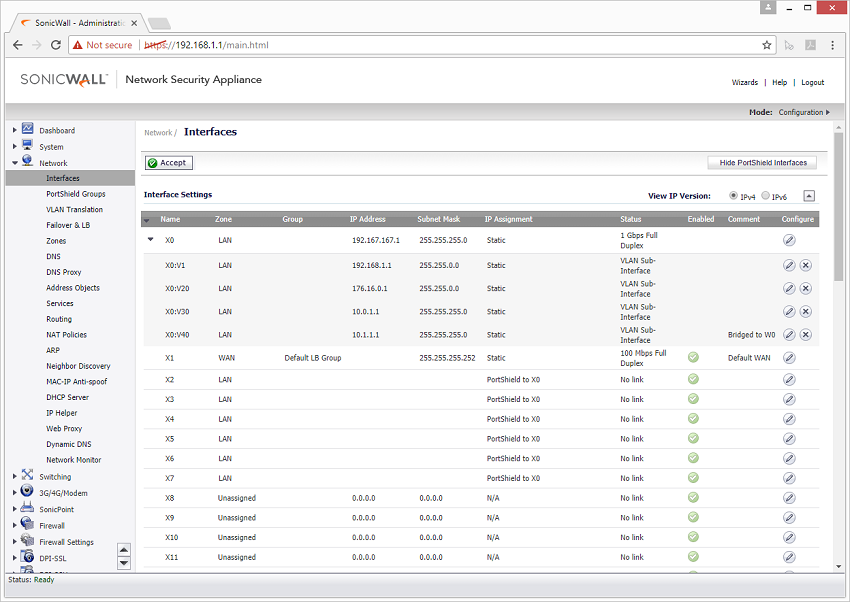Edit the X0:V1 sub-interface

click(789, 265)
